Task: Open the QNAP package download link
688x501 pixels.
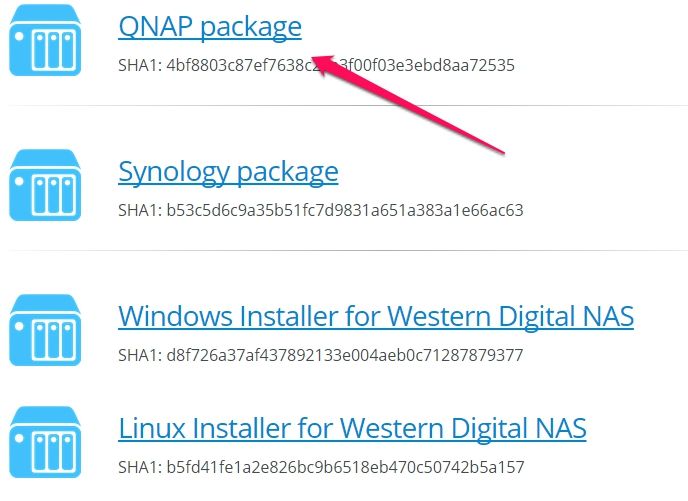Action: [x=210, y=27]
